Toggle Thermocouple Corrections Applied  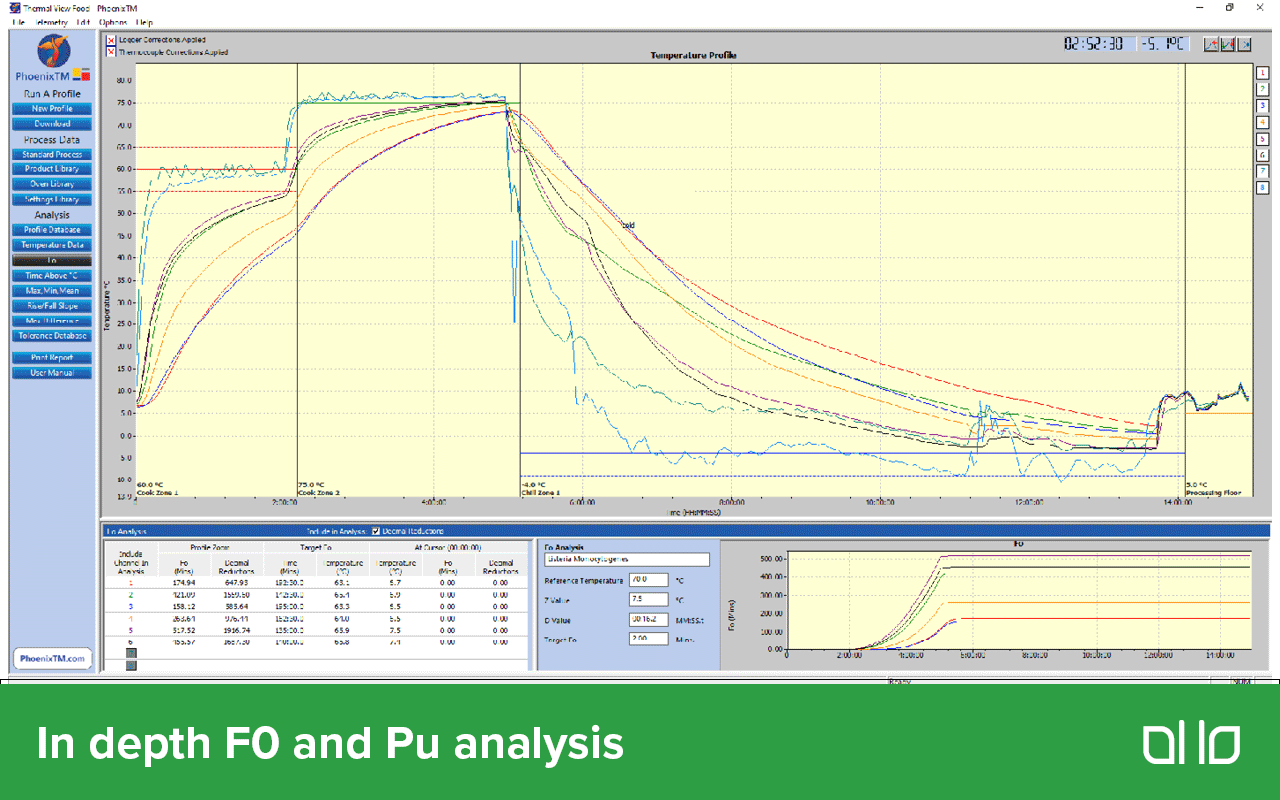[110, 50]
